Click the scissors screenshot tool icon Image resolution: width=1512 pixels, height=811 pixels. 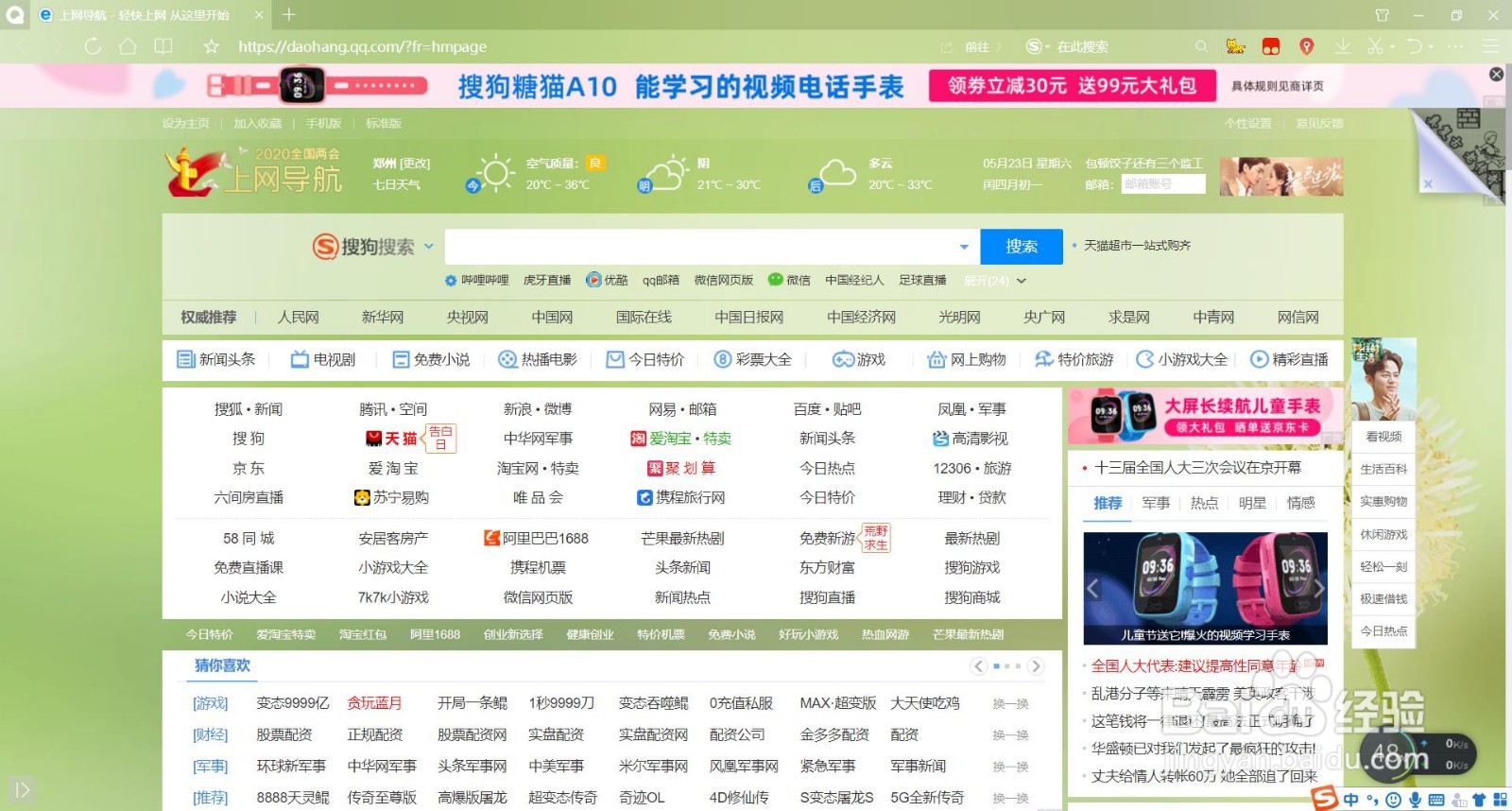click(x=1374, y=45)
